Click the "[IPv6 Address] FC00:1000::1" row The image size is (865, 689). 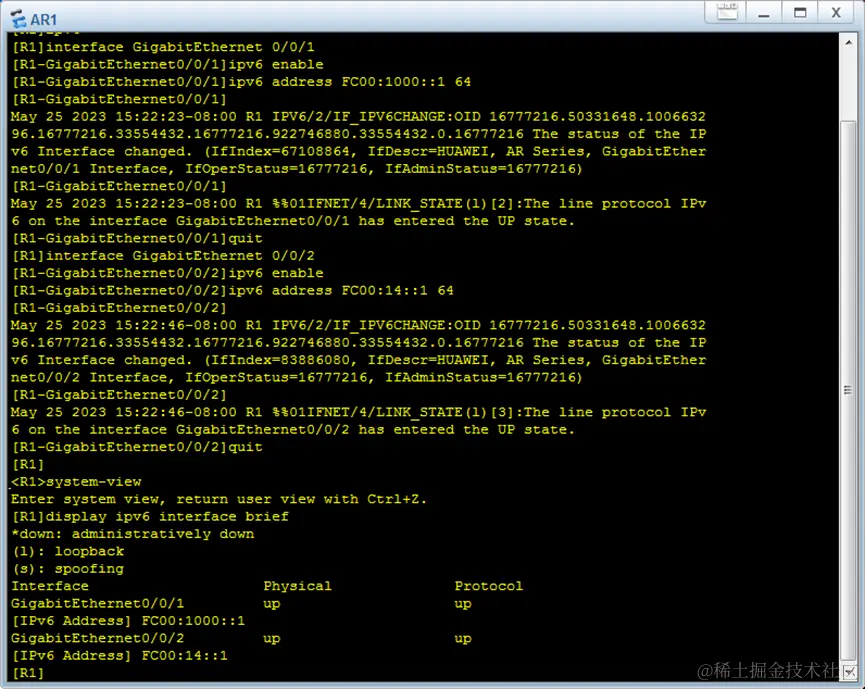(x=128, y=621)
